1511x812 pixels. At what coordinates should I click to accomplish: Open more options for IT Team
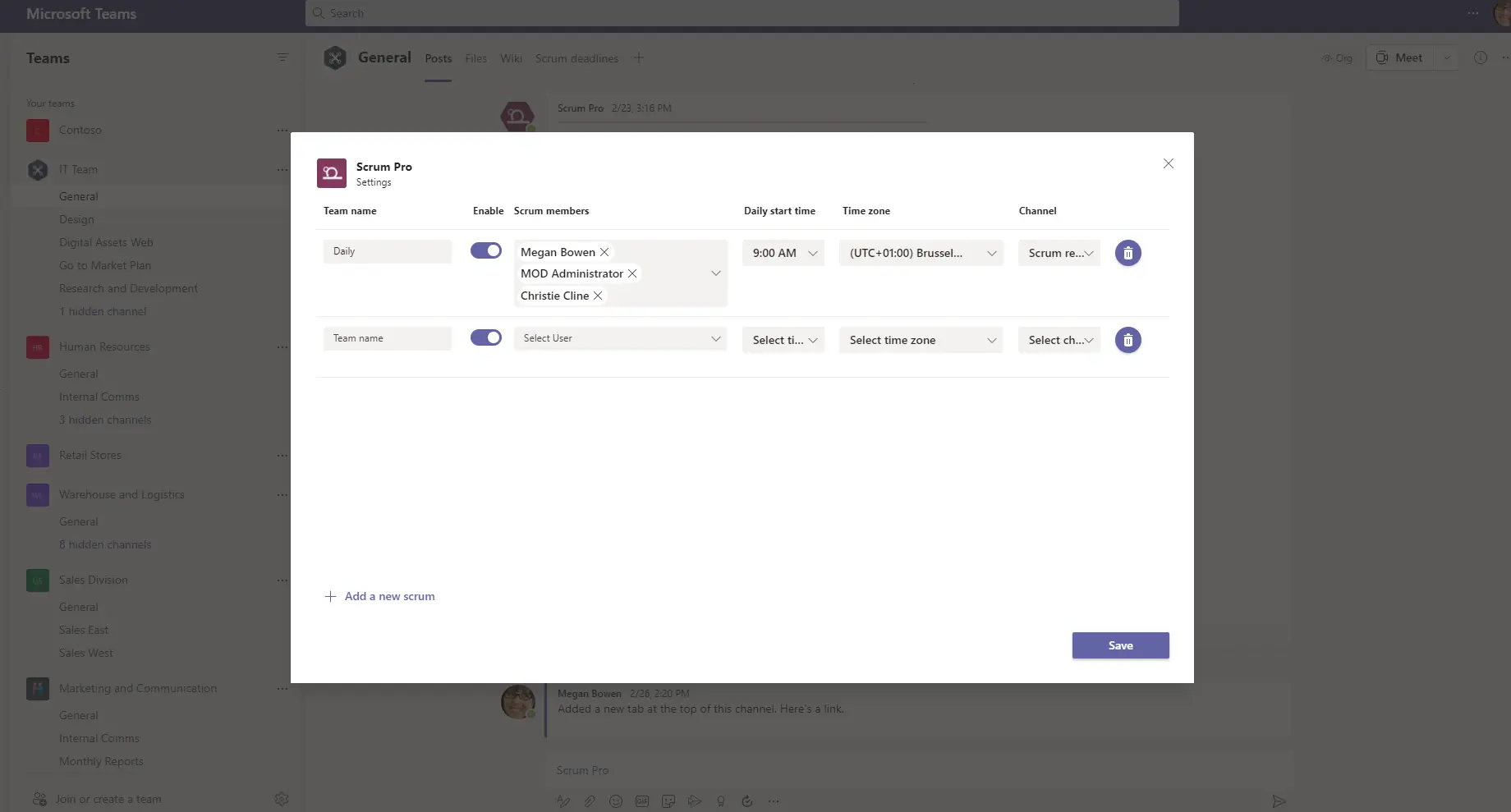pos(282,169)
